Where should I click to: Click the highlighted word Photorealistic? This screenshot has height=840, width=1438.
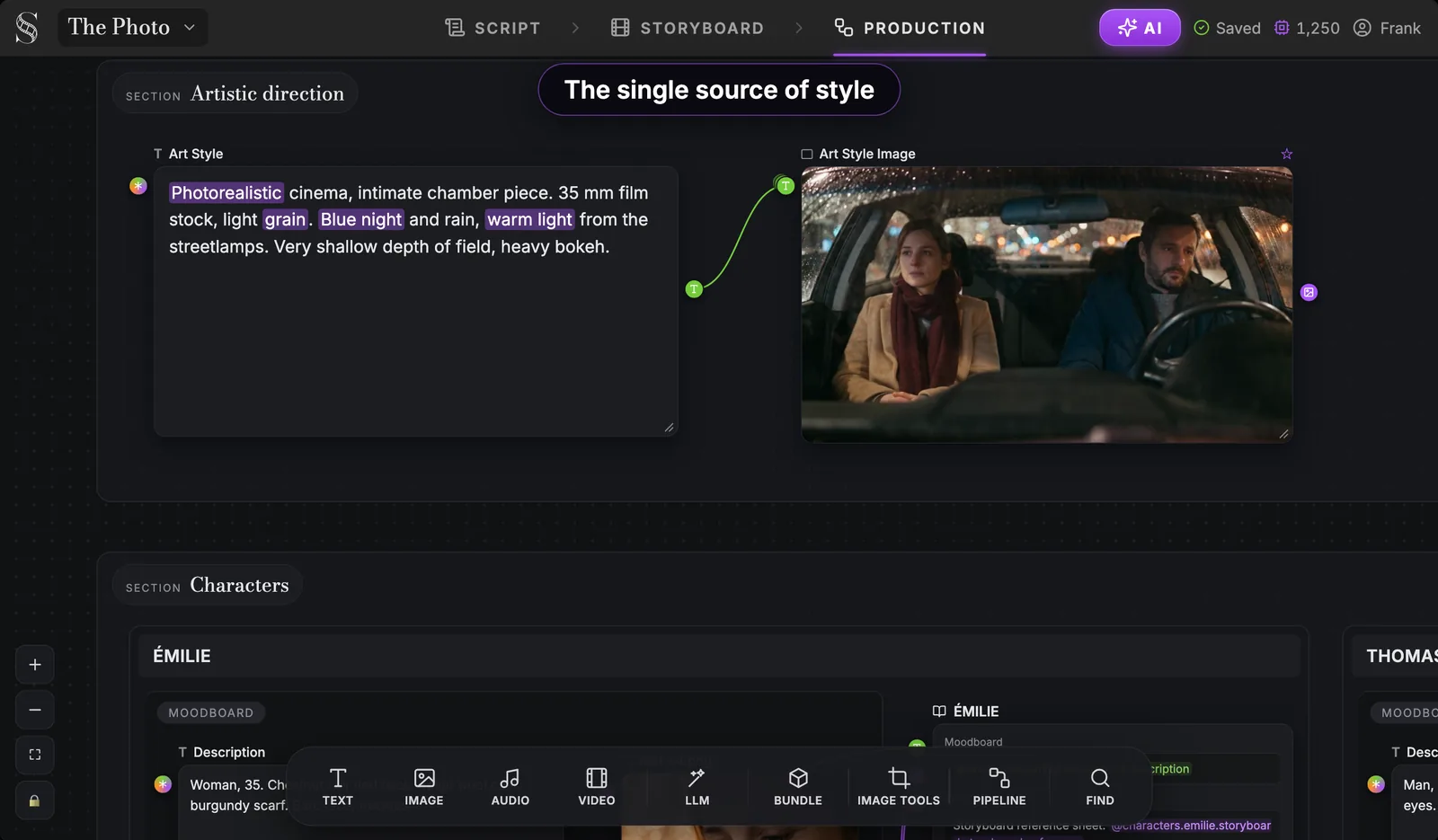coord(226,192)
